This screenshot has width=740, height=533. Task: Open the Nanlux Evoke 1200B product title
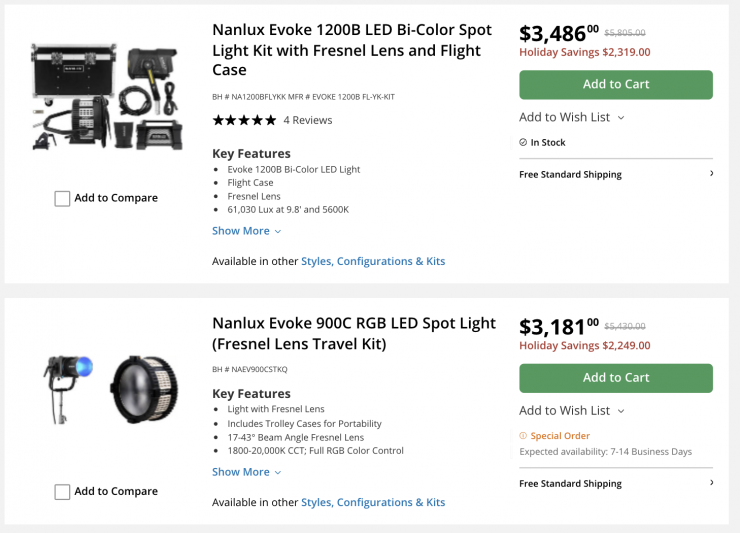pos(352,49)
